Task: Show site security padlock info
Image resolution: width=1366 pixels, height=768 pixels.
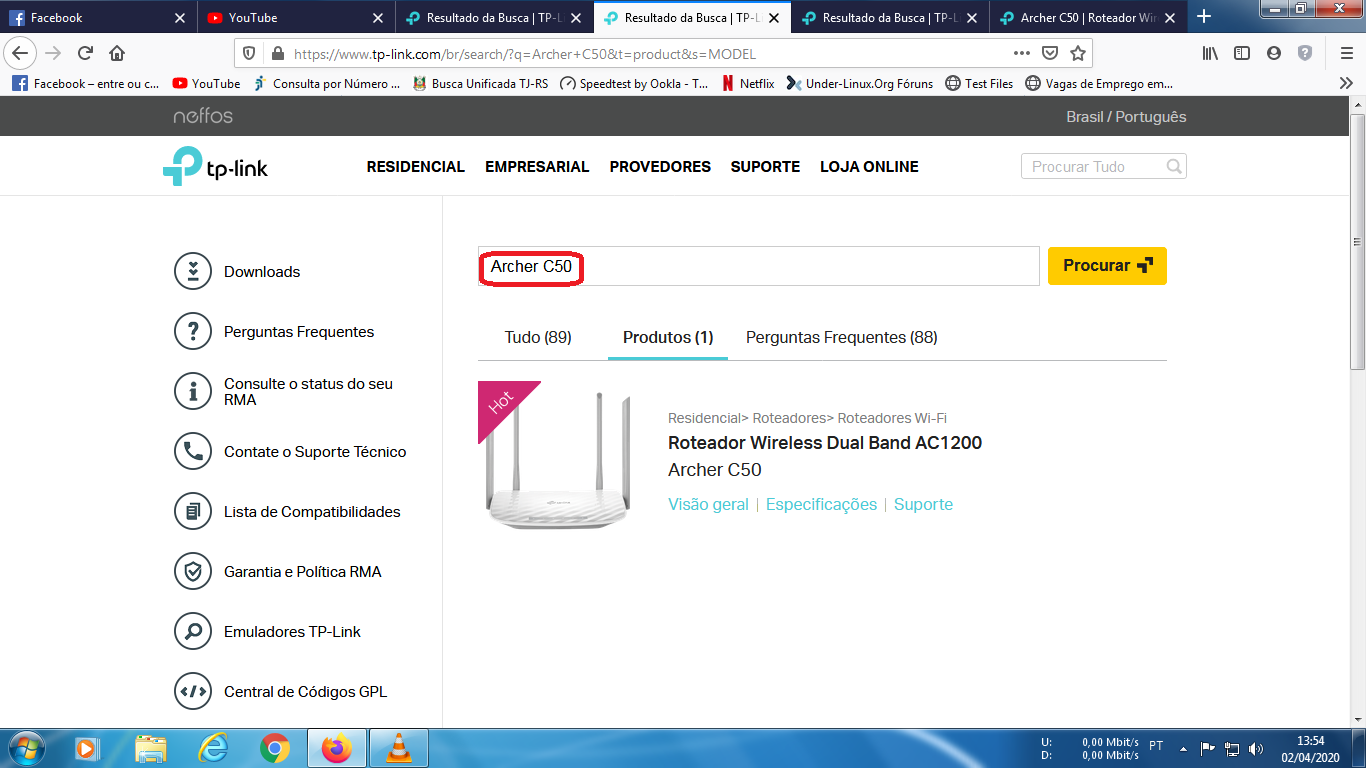Action: (x=277, y=54)
